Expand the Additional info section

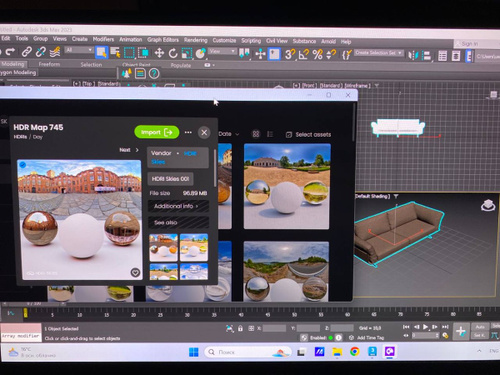[x=178, y=206]
